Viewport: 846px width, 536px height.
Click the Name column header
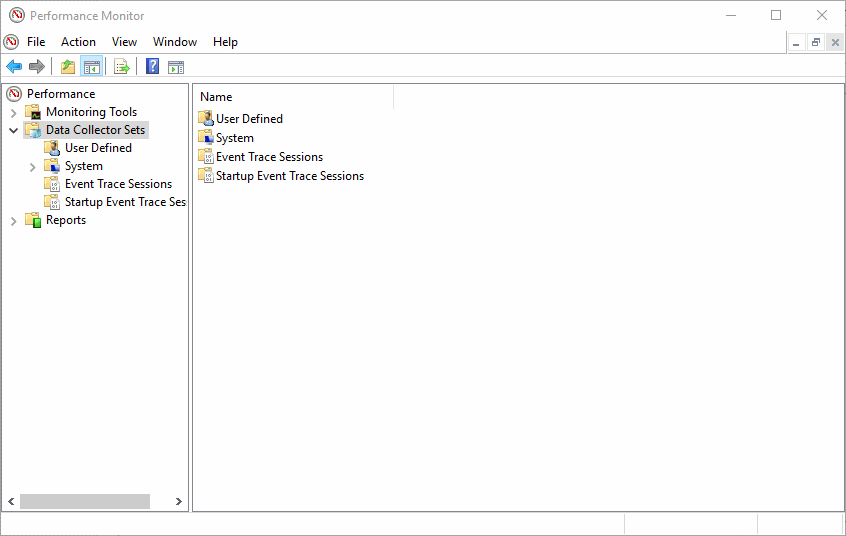click(216, 97)
